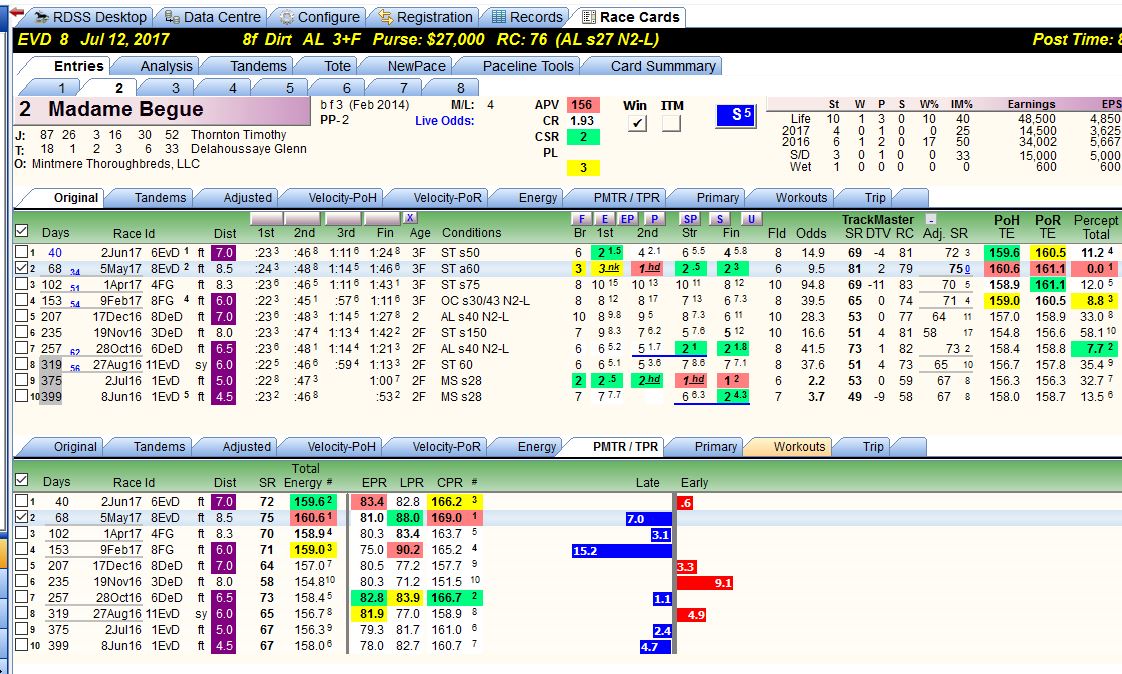Open Velocity-PoH tab in upper panel

[x=342, y=197]
